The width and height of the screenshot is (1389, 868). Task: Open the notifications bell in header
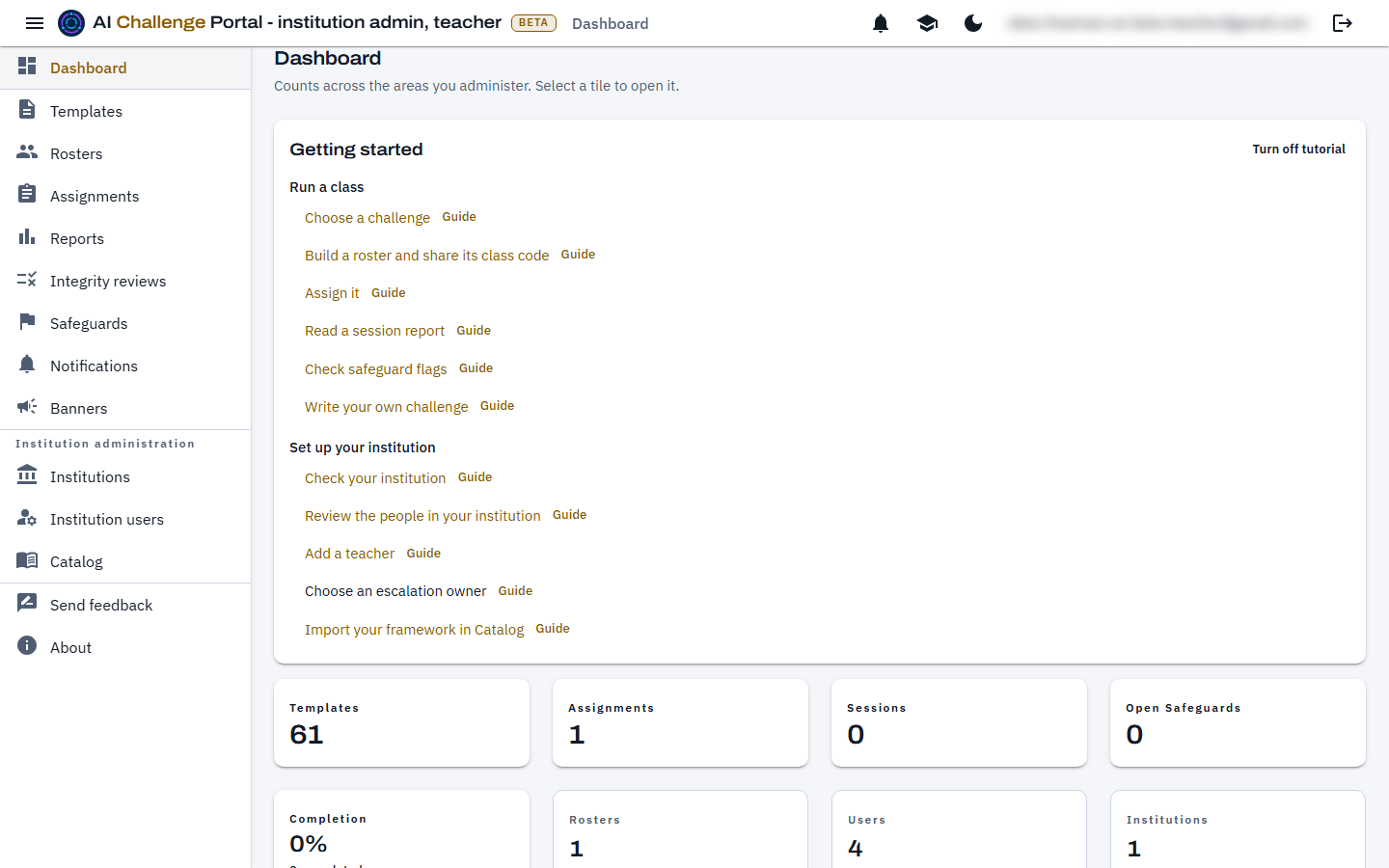881,23
